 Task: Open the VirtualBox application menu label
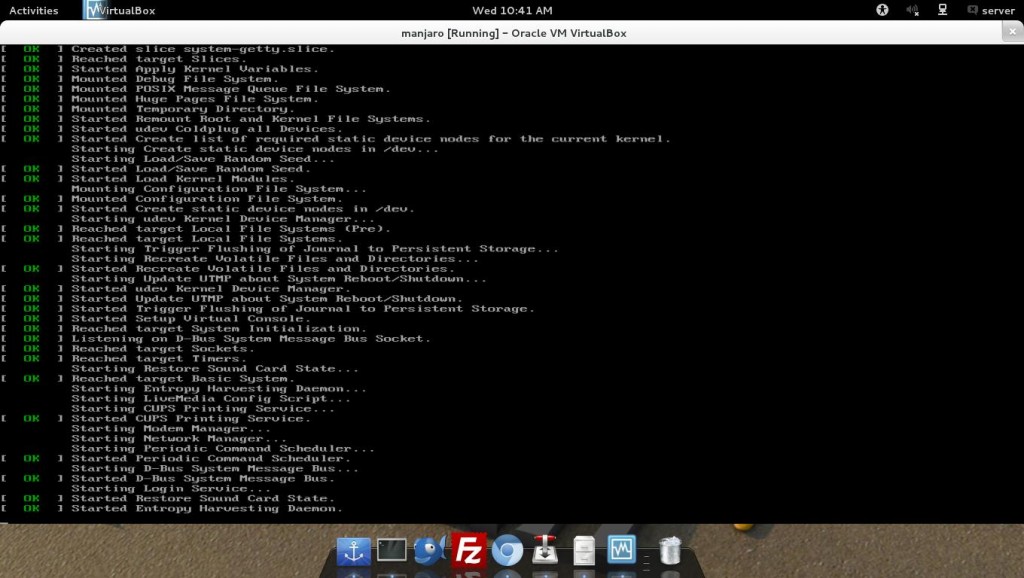(x=128, y=10)
